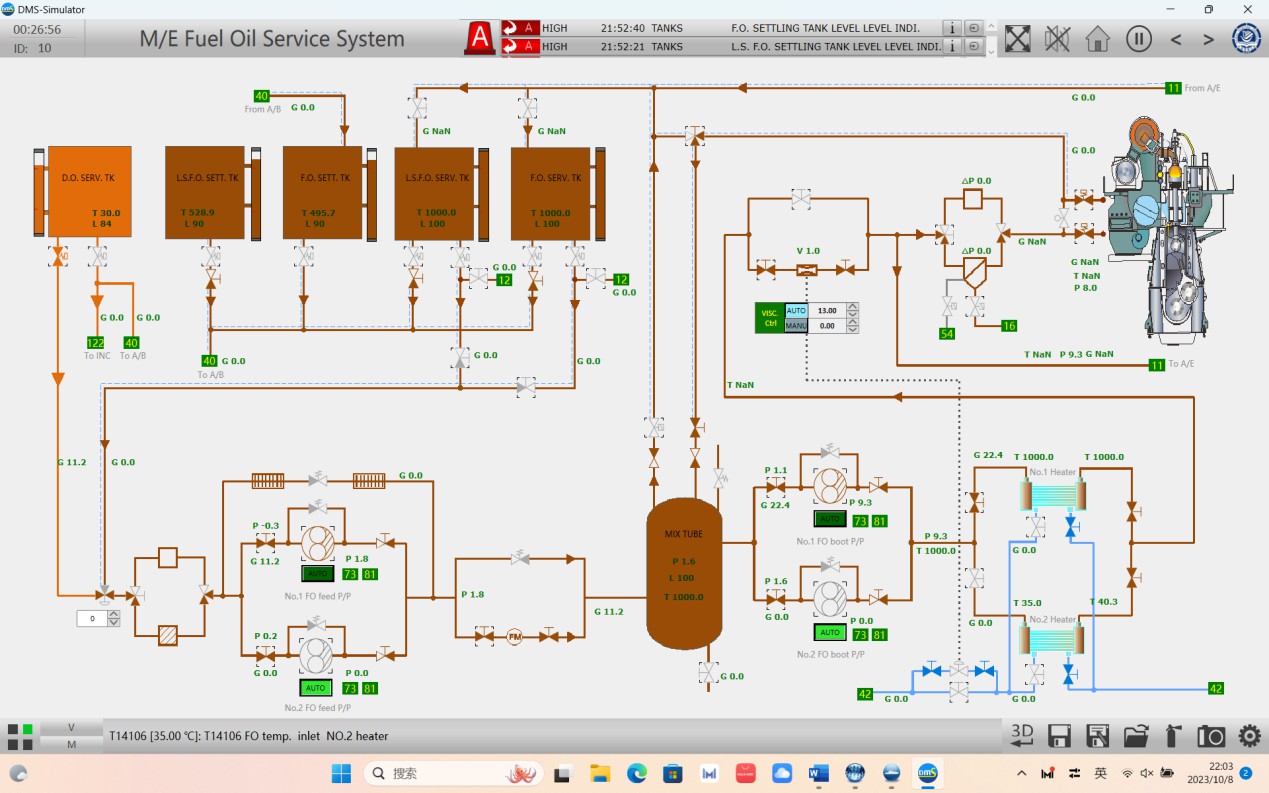This screenshot has width=1269, height=793.
Task: Open a saved file folder icon
Action: pyautogui.click(x=1136, y=736)
